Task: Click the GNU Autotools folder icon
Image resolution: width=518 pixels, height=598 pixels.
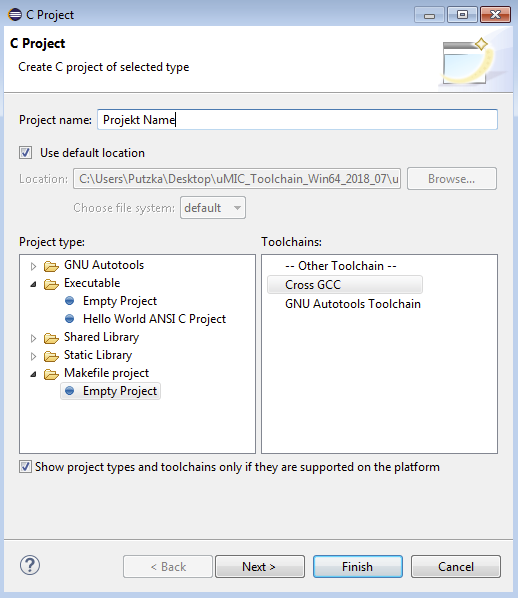Action: click(x=51, y=266)
